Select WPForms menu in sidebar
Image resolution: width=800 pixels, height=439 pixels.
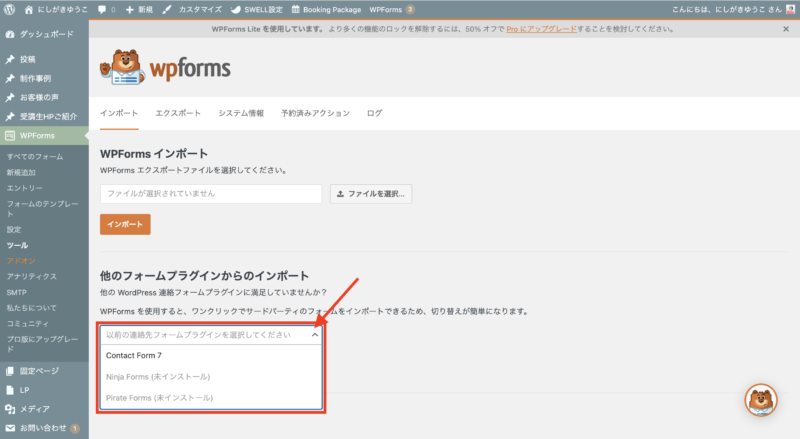(44, 136)
